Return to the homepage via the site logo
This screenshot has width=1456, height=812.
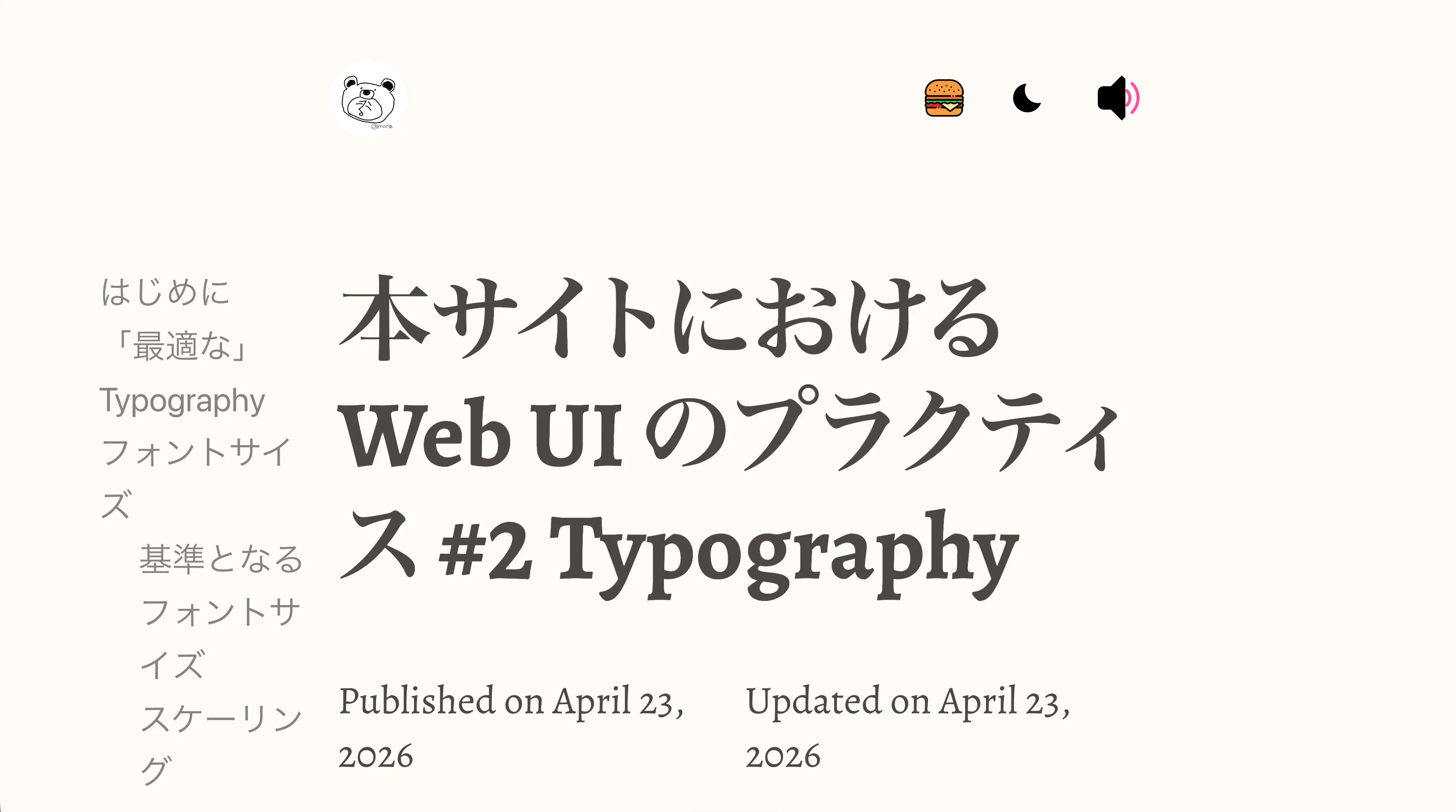(368, 100)
